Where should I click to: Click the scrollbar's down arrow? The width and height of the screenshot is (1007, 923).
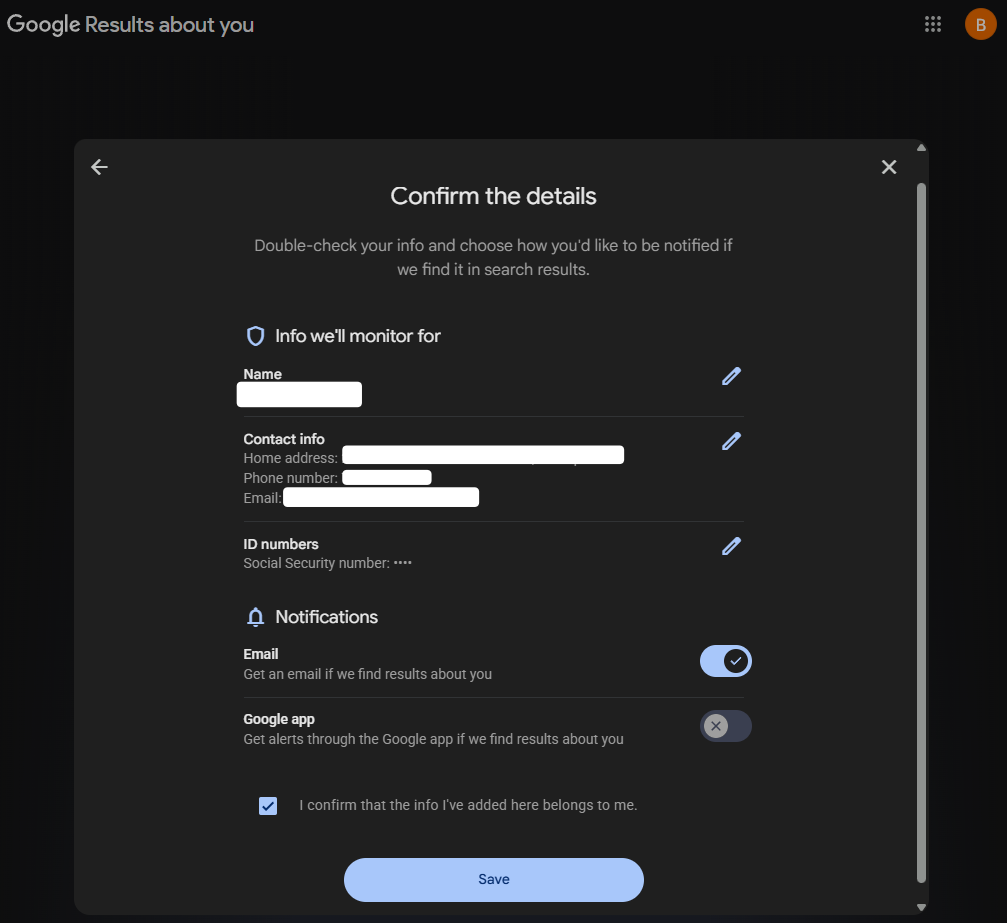[x=921, y=907]
